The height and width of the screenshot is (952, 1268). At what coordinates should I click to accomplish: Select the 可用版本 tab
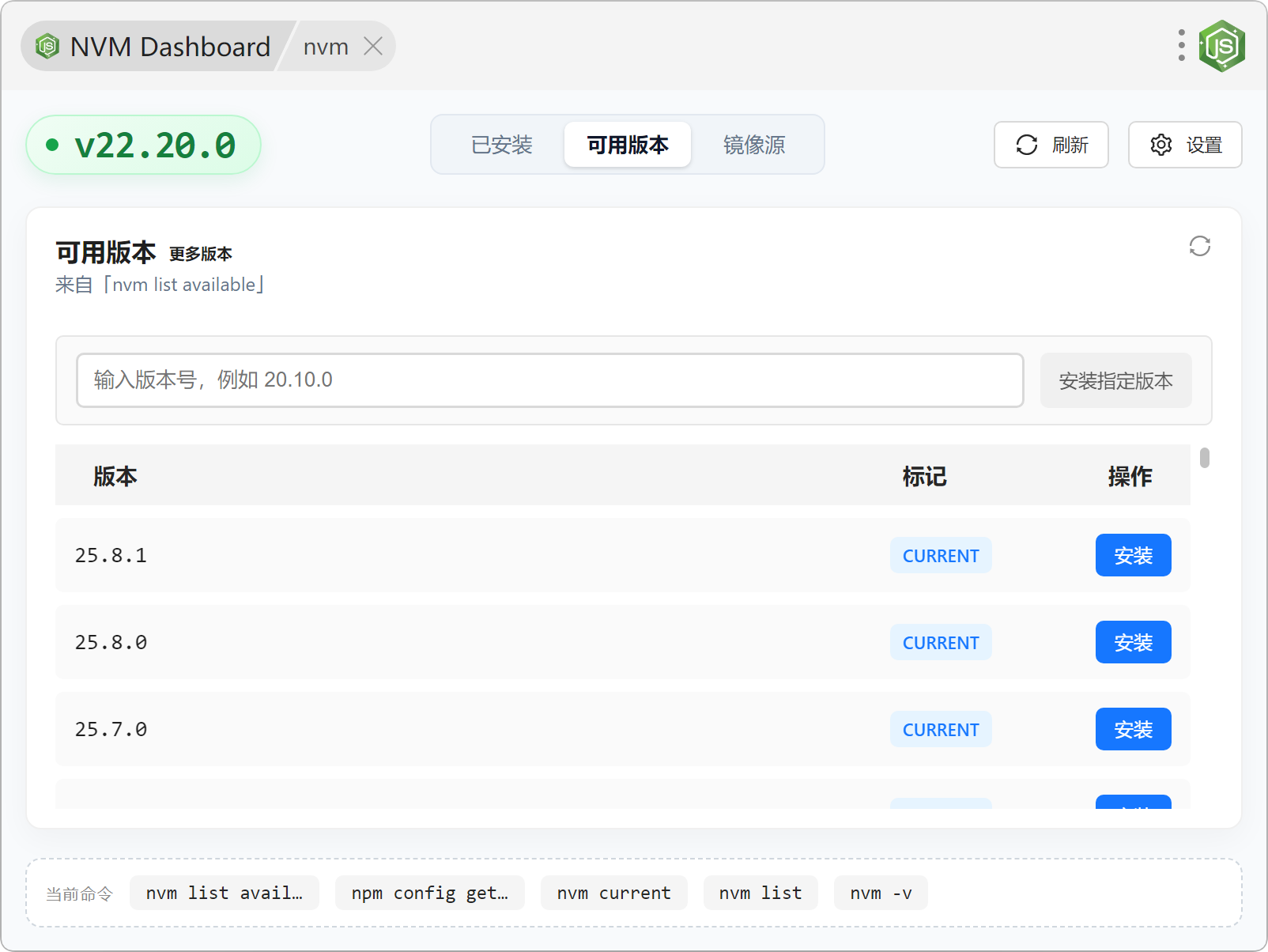[x=628, y=145]
